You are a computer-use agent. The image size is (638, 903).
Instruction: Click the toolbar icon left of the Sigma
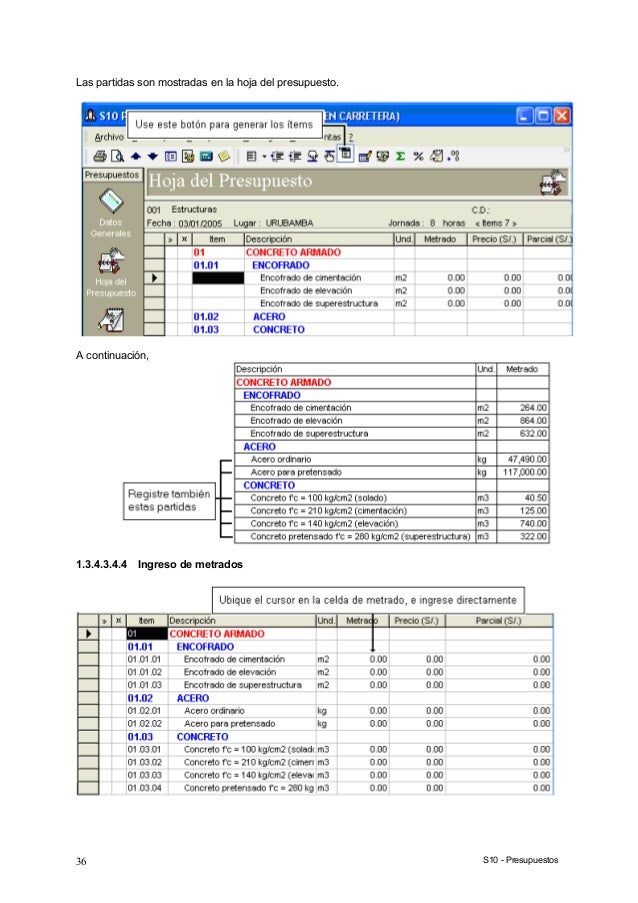tap(382, 156)
